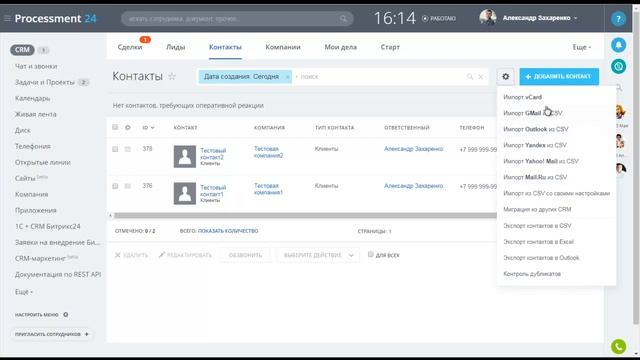This screenshot has height=360, width=640.
Task: Click the Добавить контакт button
Action: point(559,76)
